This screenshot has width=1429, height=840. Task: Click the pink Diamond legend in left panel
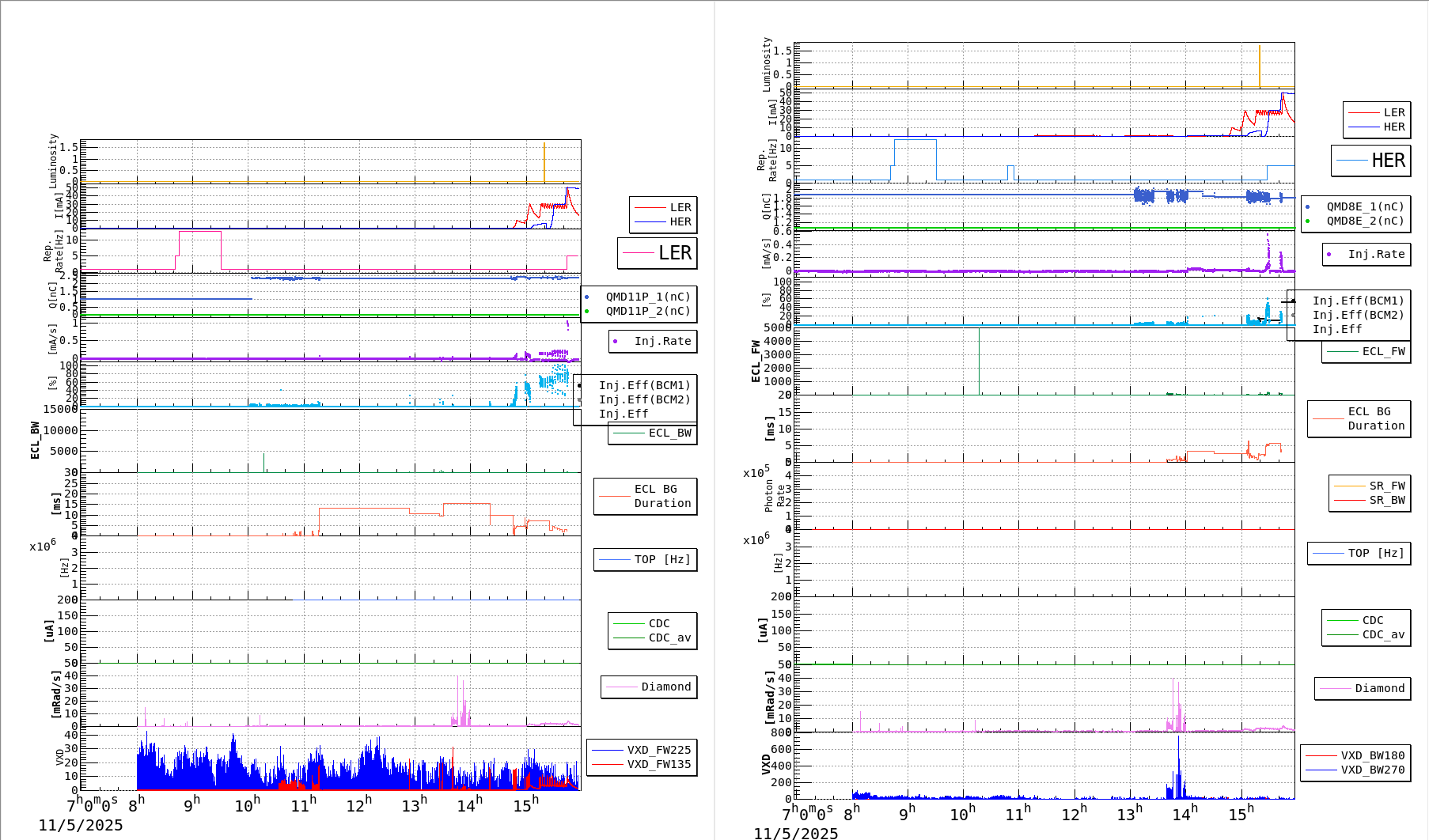pyautogui.click(x=649, y=687)
